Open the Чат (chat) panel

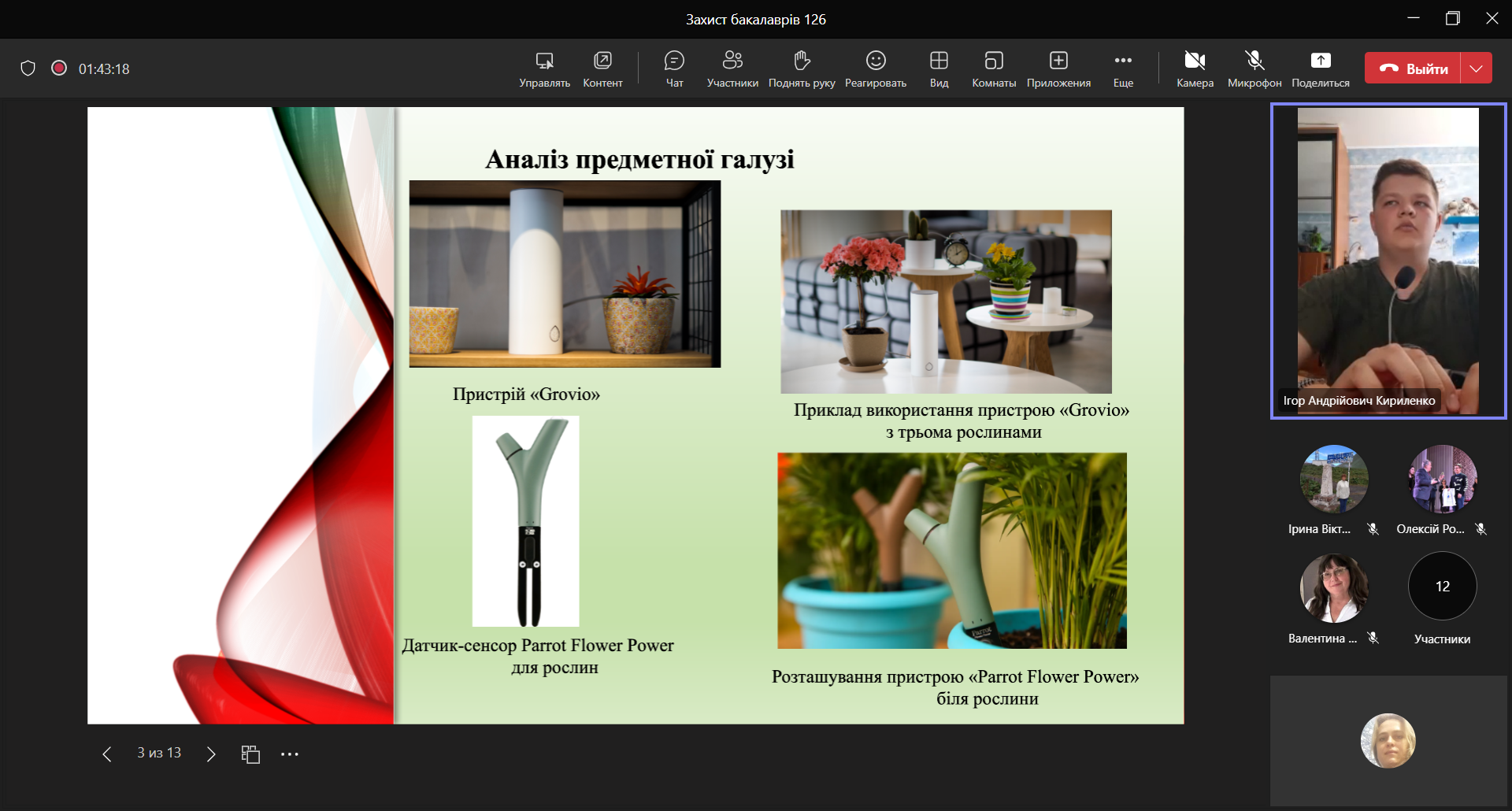(x=674, y=69)
